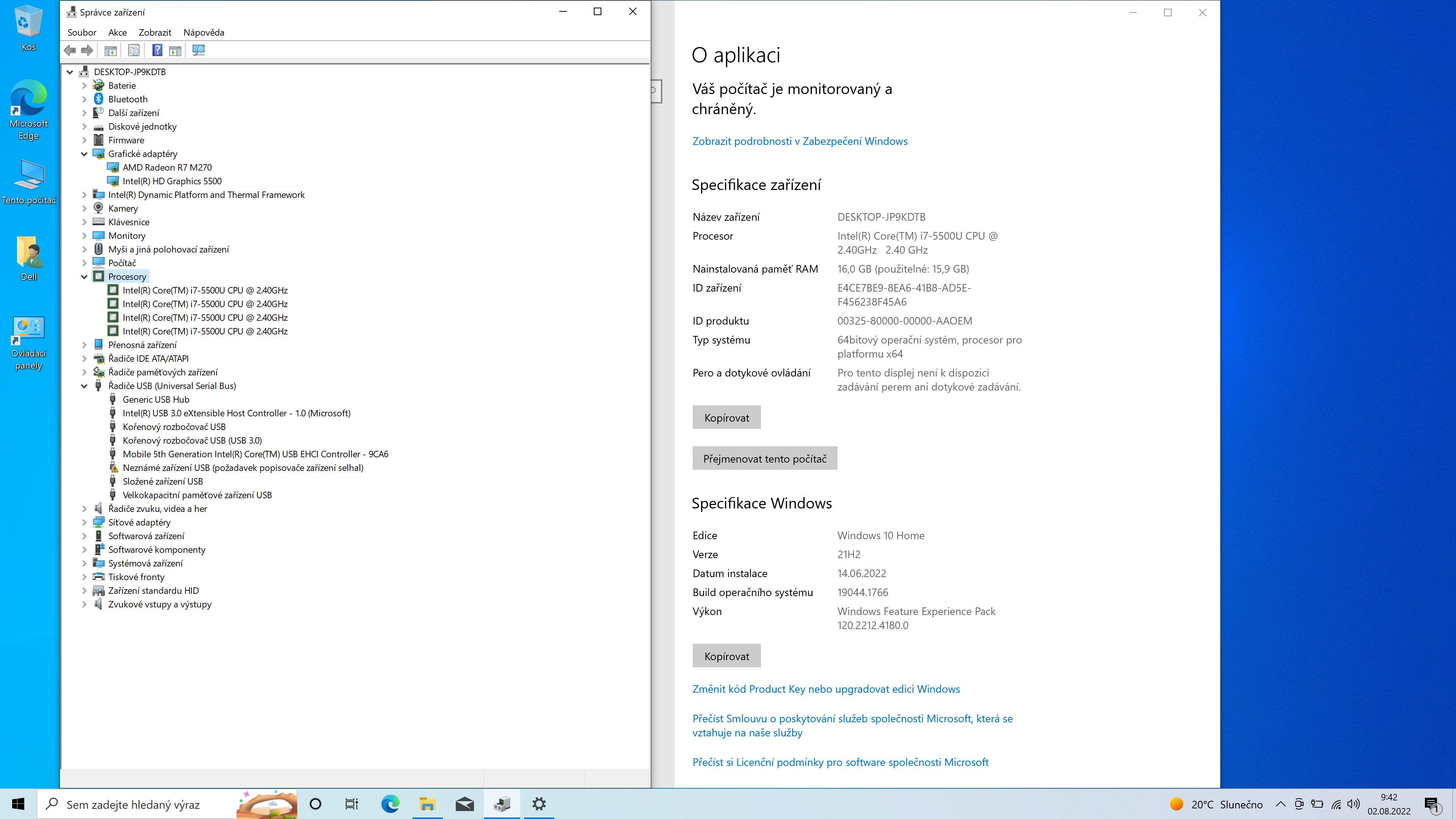Open the Koš recycle bin desktop icon
The image size is (1456, 819).
pyautogui.click(x=28, y=28)
